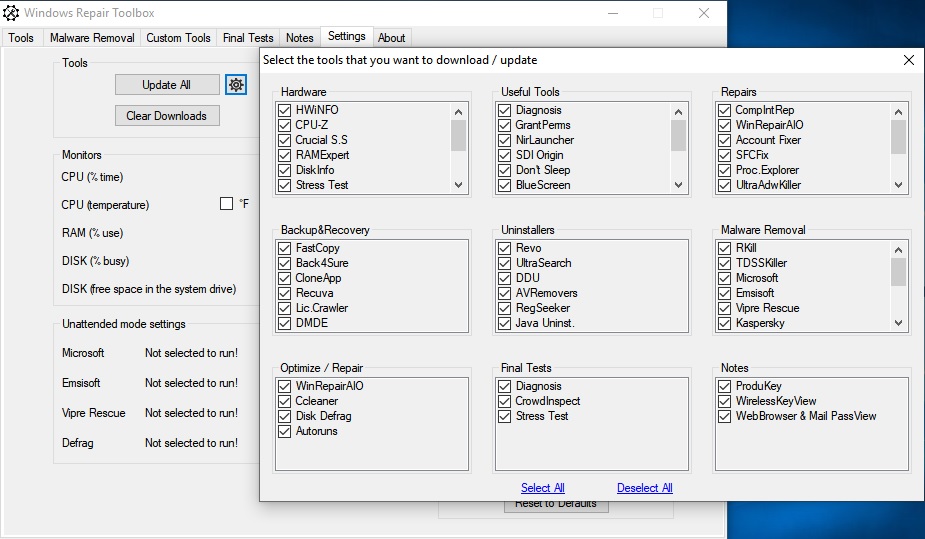
Task: Uncheck WirelessKeyView in Notes group
Action: (724, 401)
